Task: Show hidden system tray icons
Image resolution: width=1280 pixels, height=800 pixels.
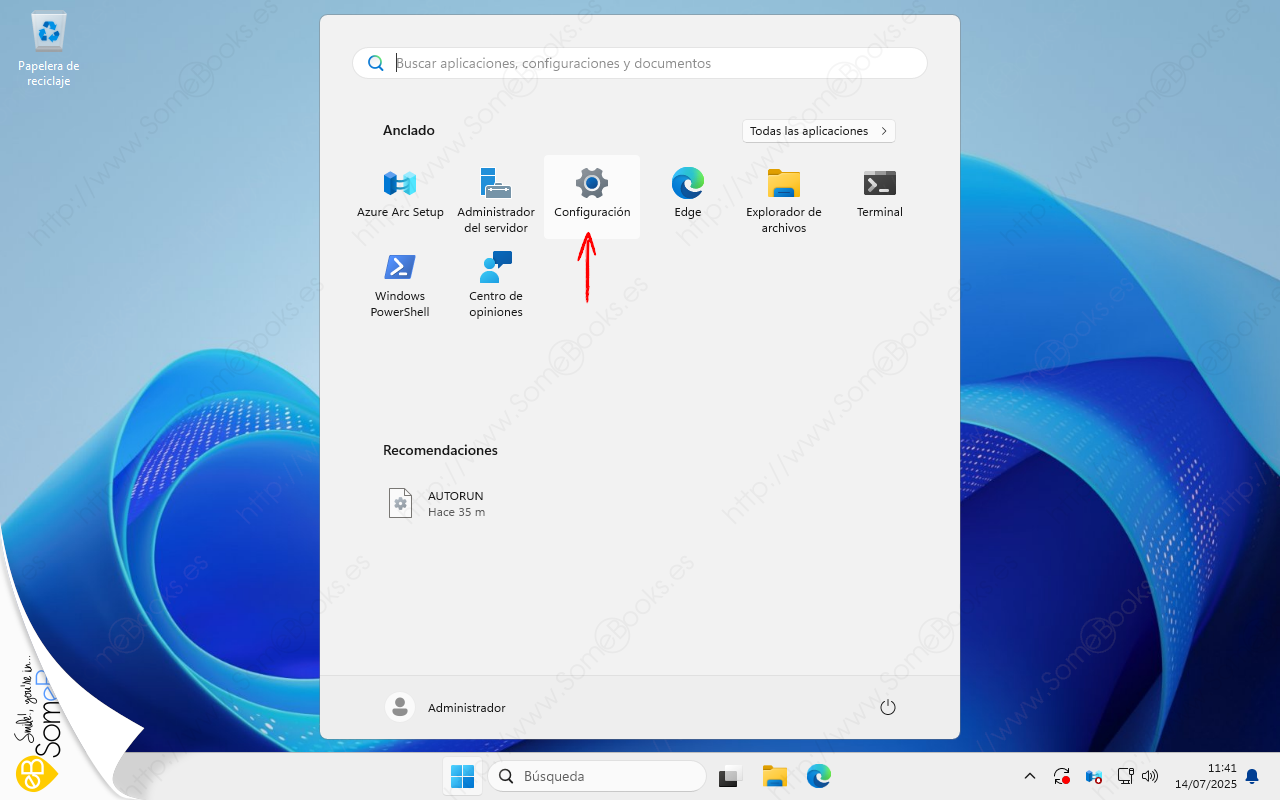Action: pos(1029,776)
